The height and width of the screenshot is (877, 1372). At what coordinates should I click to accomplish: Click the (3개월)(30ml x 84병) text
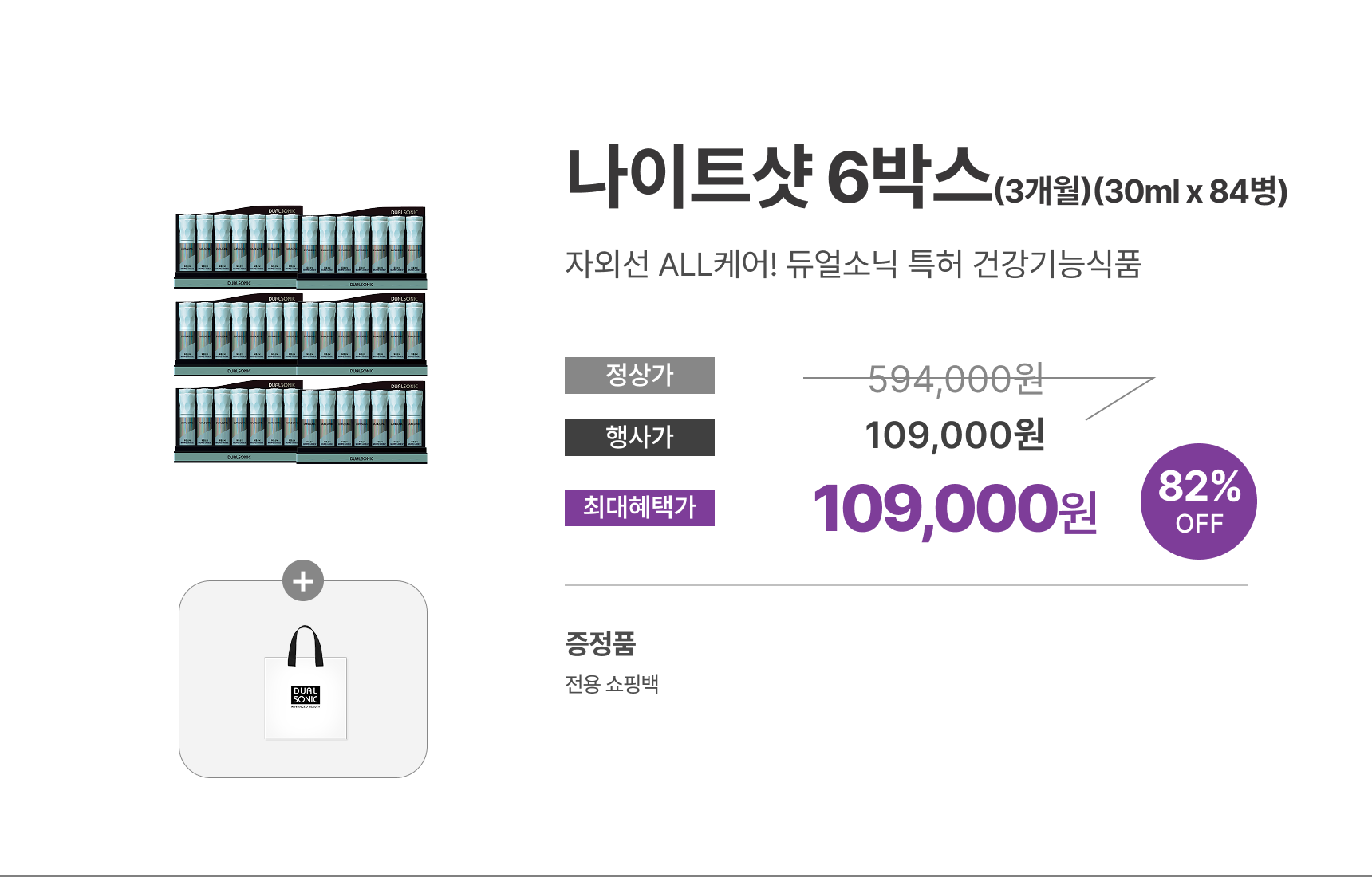click(x=1141, y=191)
